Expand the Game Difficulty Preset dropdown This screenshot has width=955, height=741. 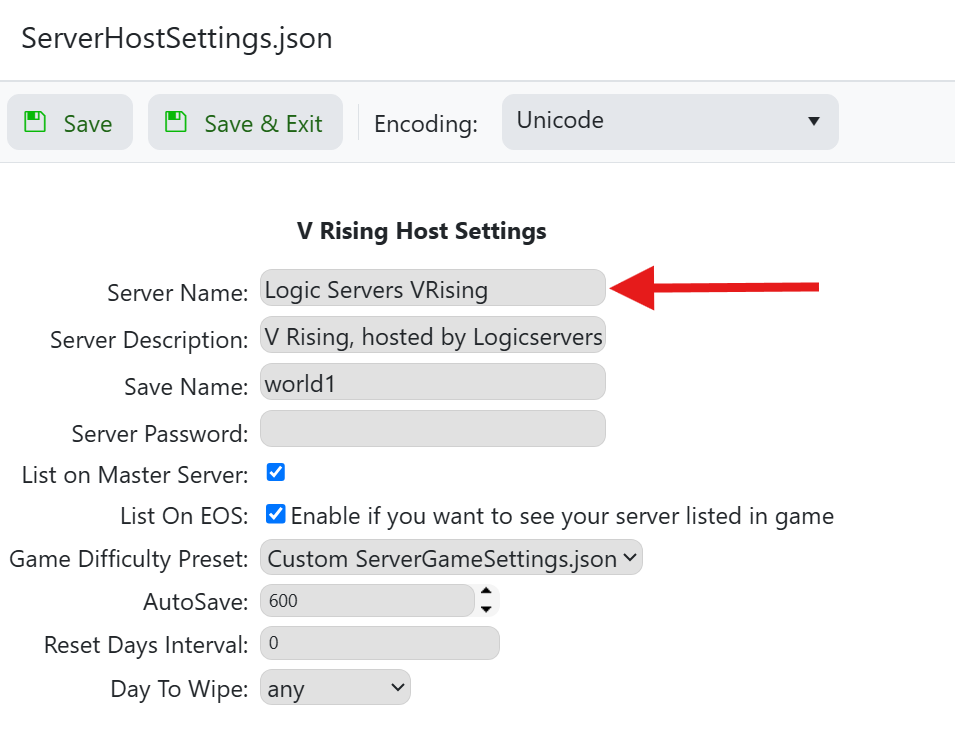tap(451, 559)
